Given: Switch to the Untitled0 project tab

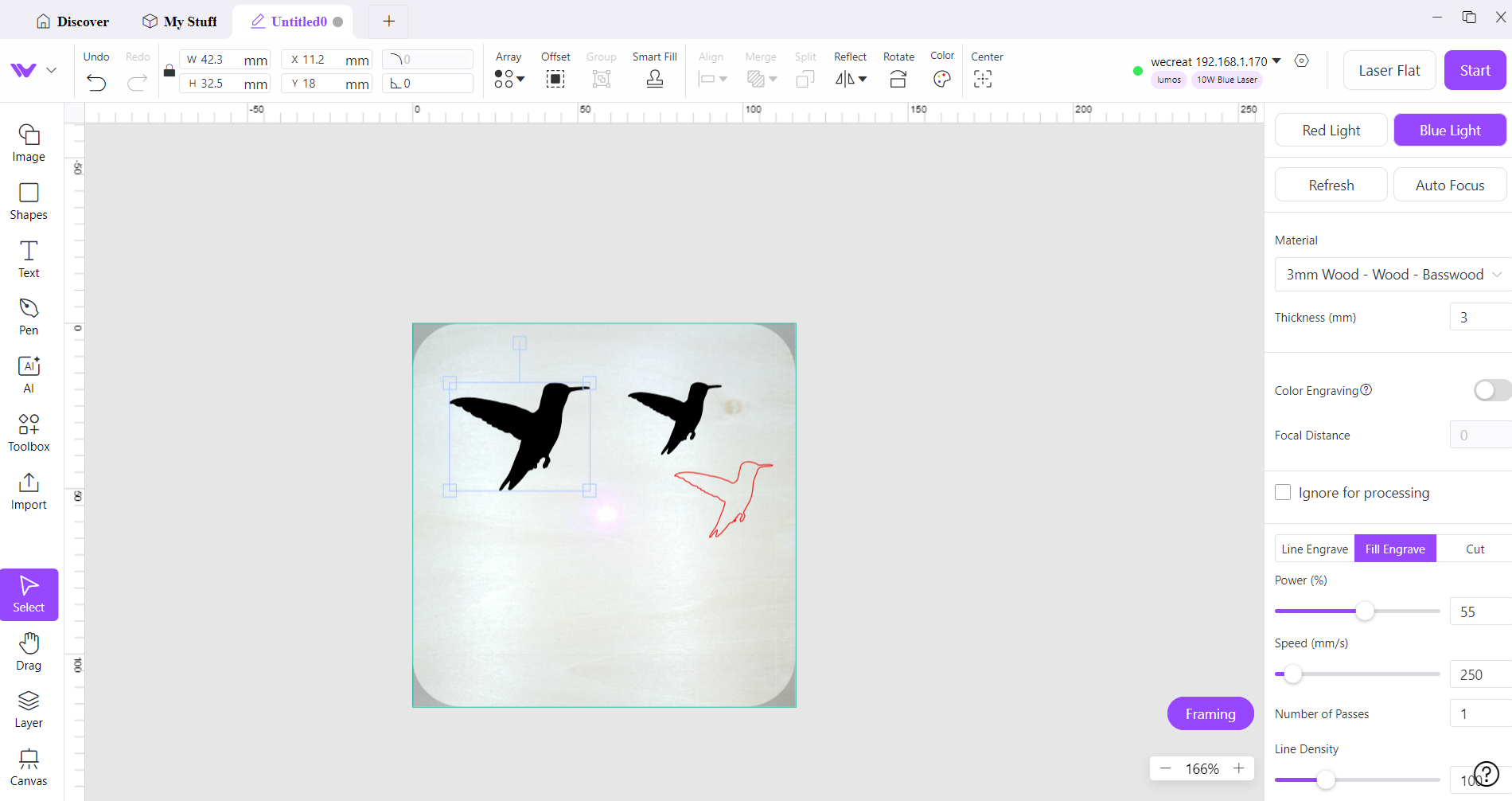Looking at the screenshot, I should click(293, 21).
